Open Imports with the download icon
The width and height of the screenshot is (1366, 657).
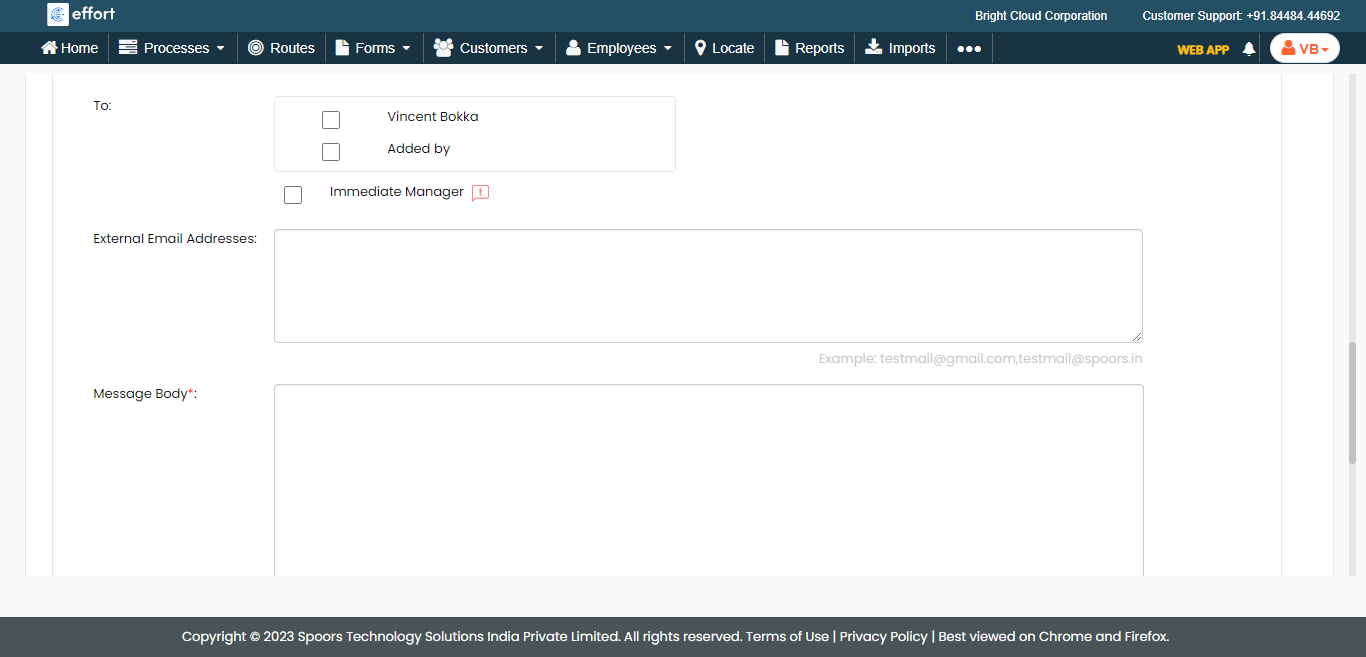pyautogui.click(x=873, y=48)
